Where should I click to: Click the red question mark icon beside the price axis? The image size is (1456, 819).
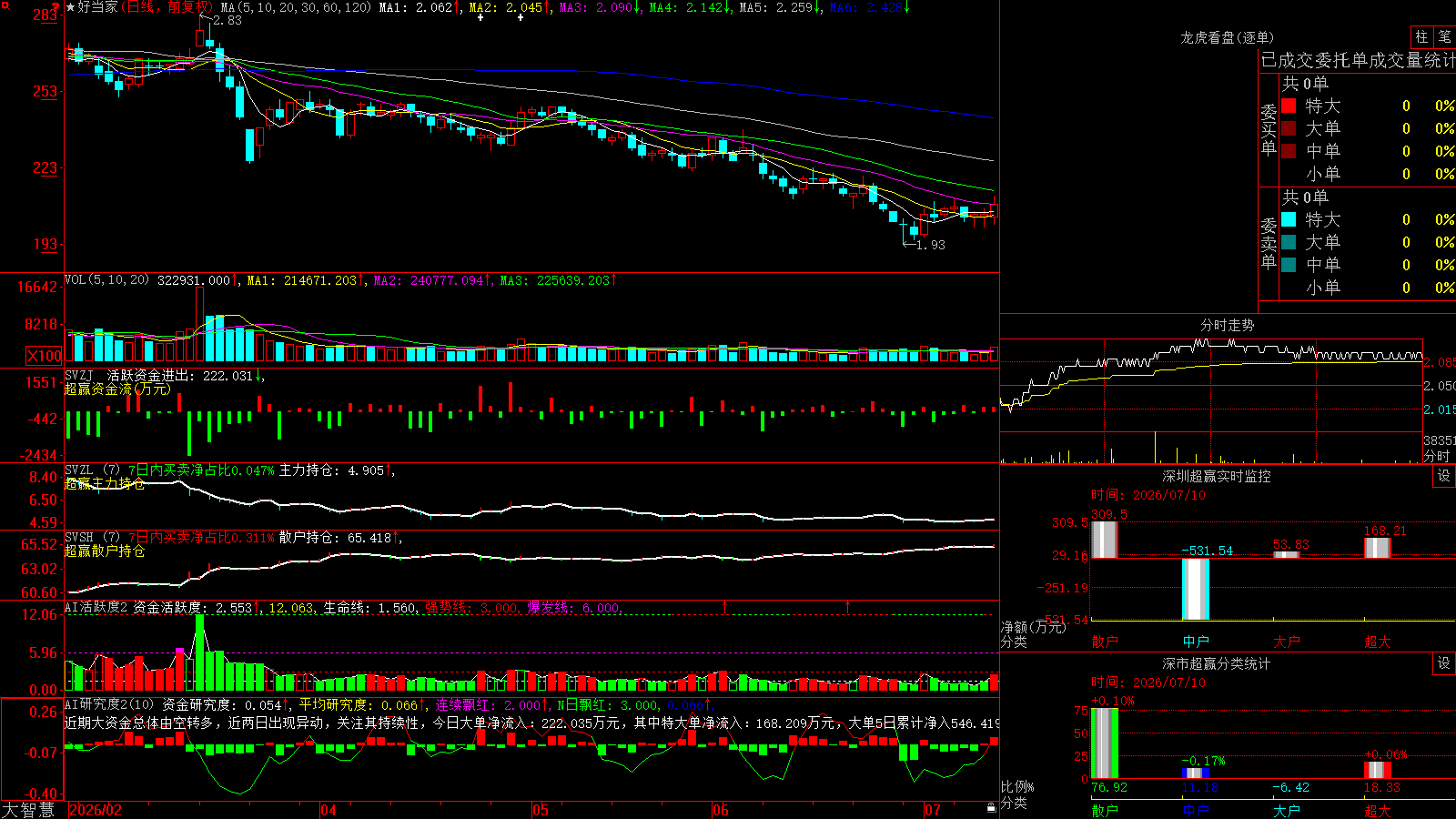pyautogui.click(x=56, y=8)
